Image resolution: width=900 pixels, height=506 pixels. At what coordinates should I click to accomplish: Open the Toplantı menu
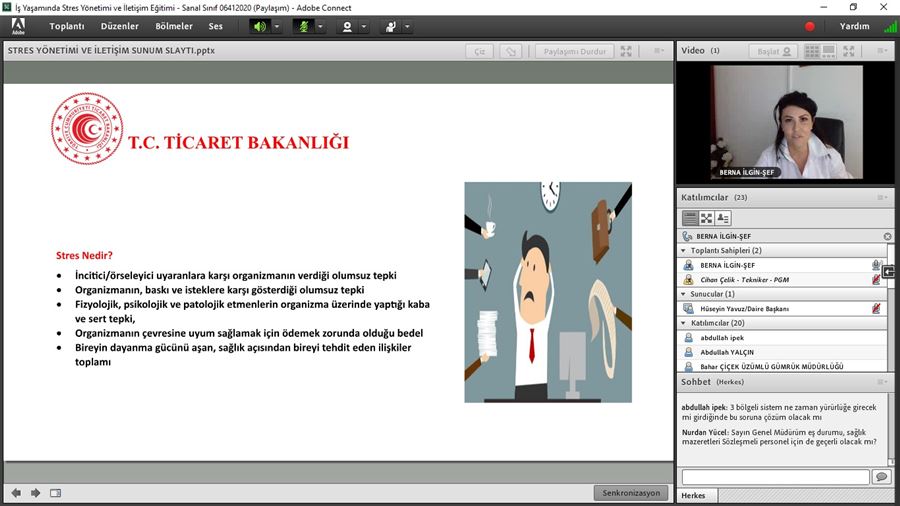coord(67,27)
